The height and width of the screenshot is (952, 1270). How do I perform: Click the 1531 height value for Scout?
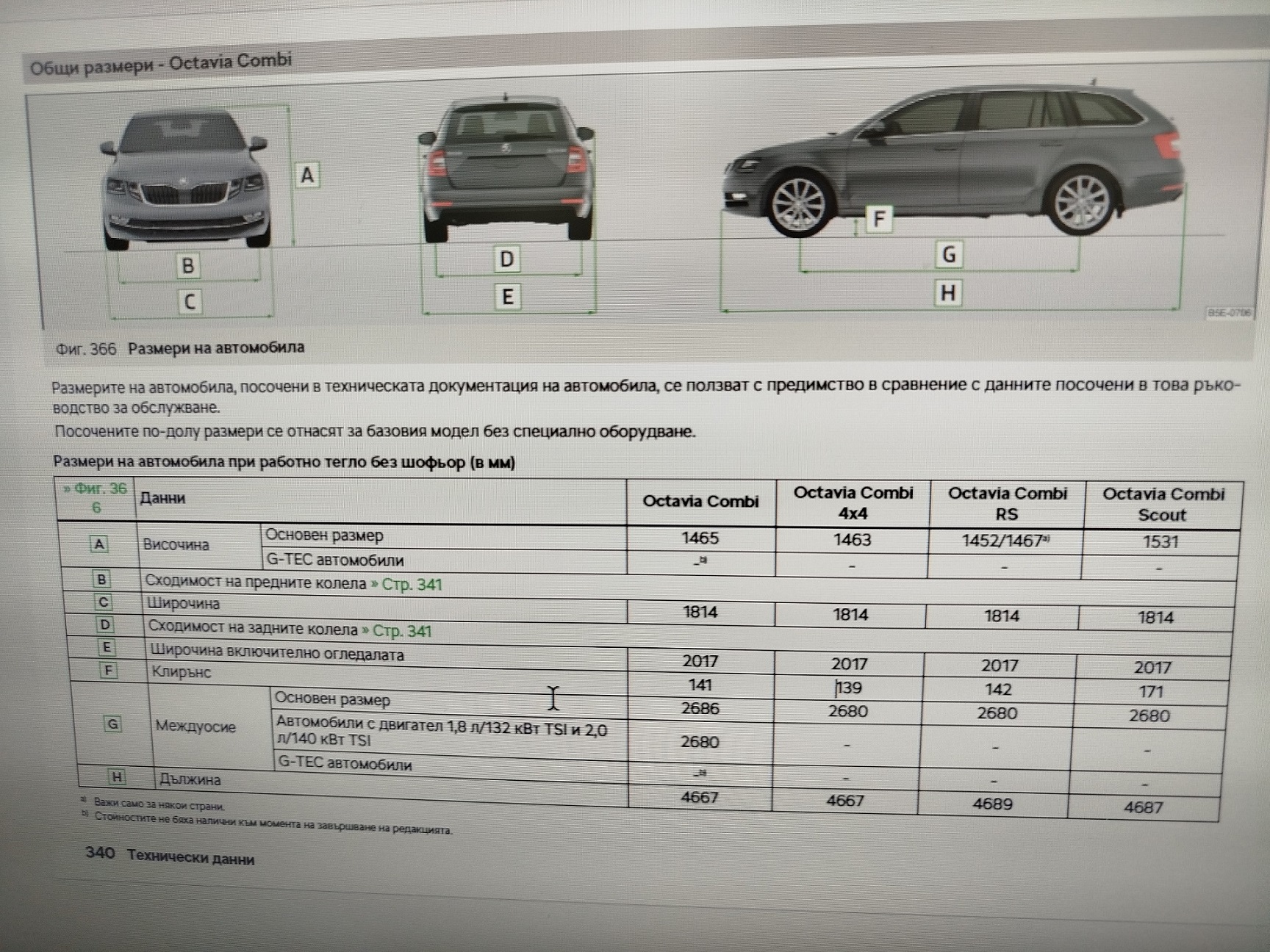click(1160, 542)
